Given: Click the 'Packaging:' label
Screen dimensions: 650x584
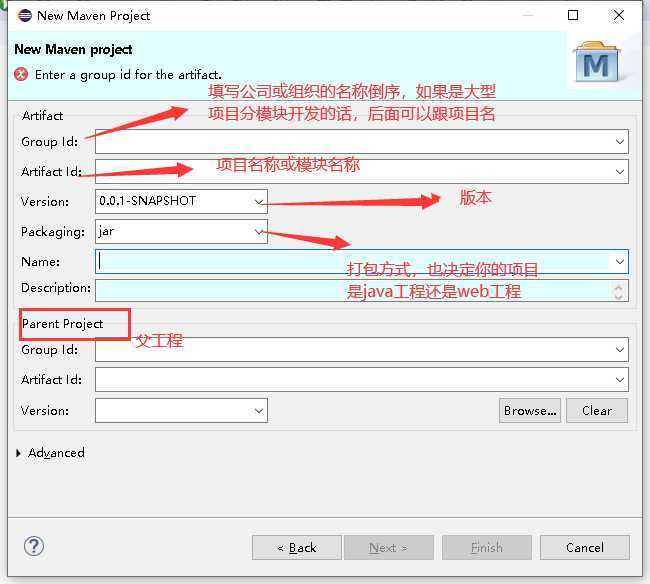Looking at the screenshot, I should pyautogui.click(x=53, y=232).
